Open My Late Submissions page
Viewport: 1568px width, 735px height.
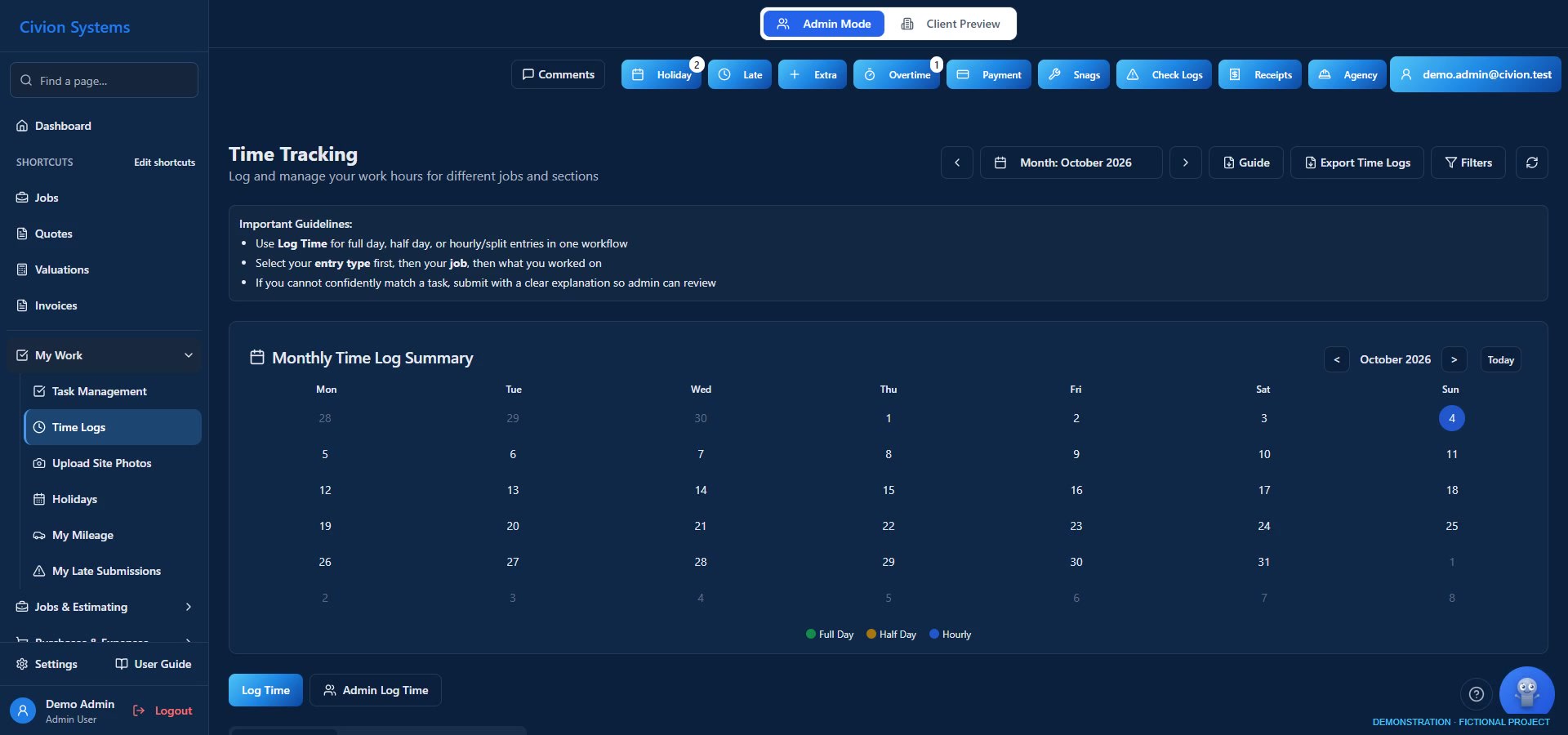pyautogui.click(x=113, y=571)
